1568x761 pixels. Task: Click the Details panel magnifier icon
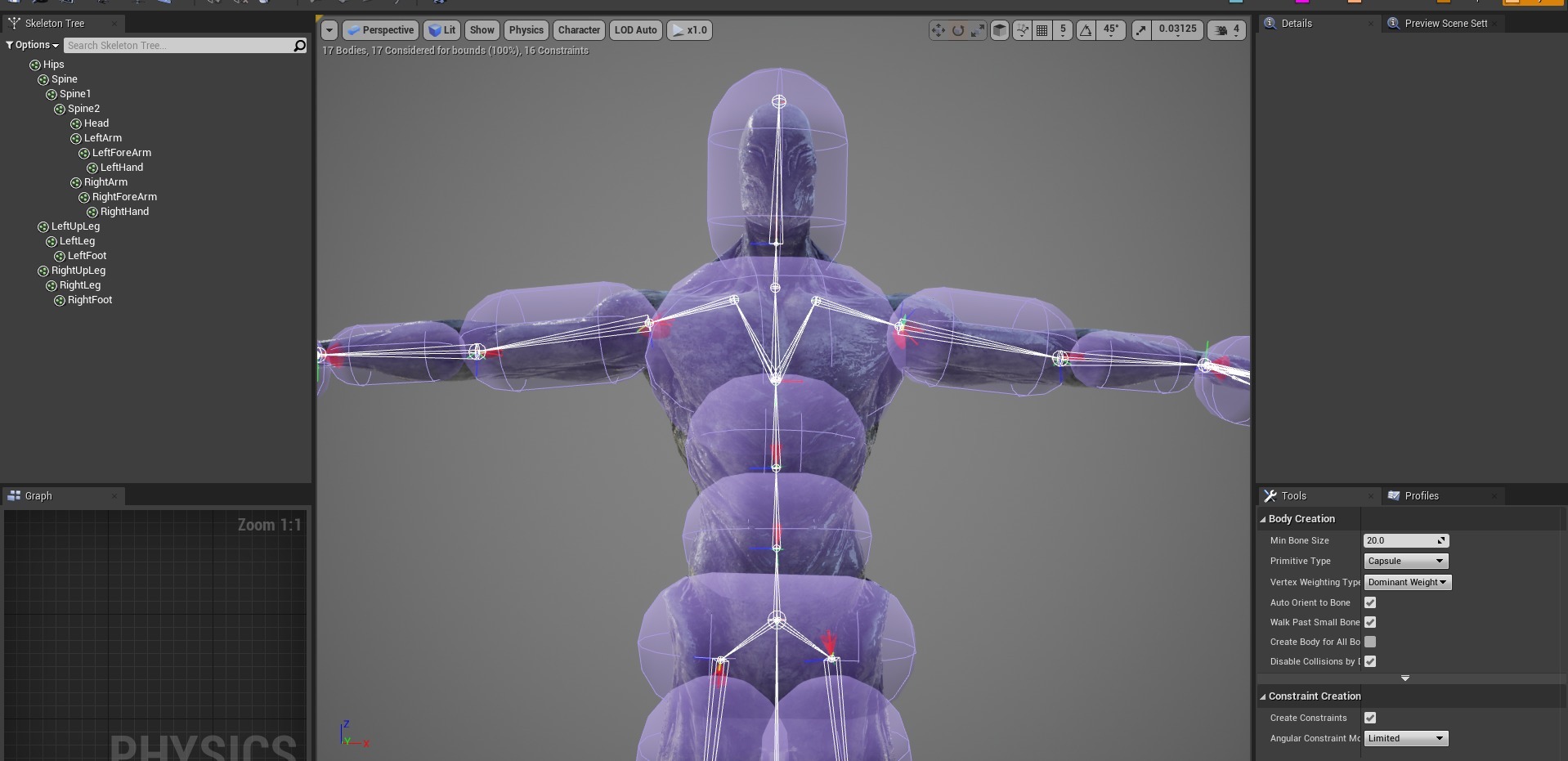click(x=1270, y=23)
